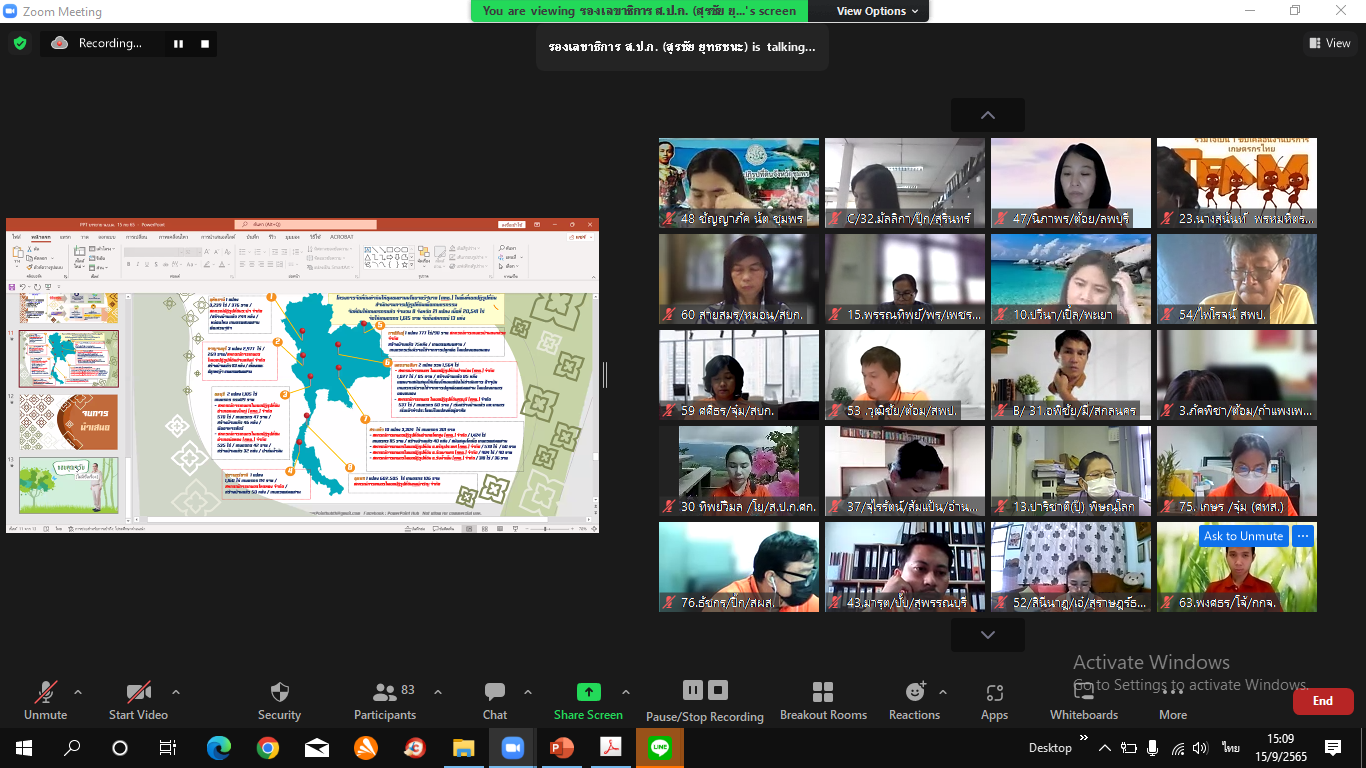Open Task View in taskbar
This screenshot has height=768, width=1366.
168,747
